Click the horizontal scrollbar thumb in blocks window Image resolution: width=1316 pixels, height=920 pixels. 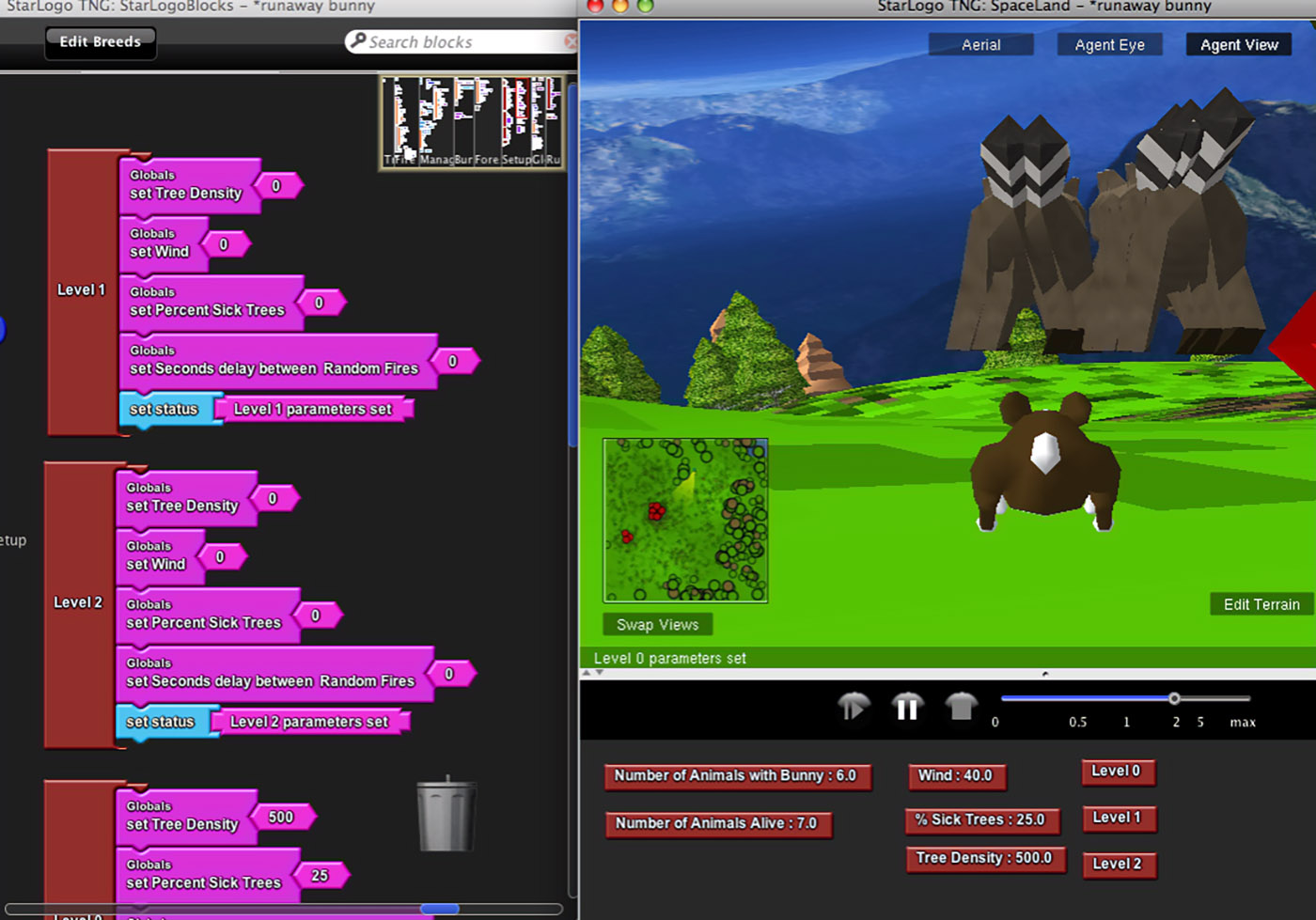tap(439, 909)
